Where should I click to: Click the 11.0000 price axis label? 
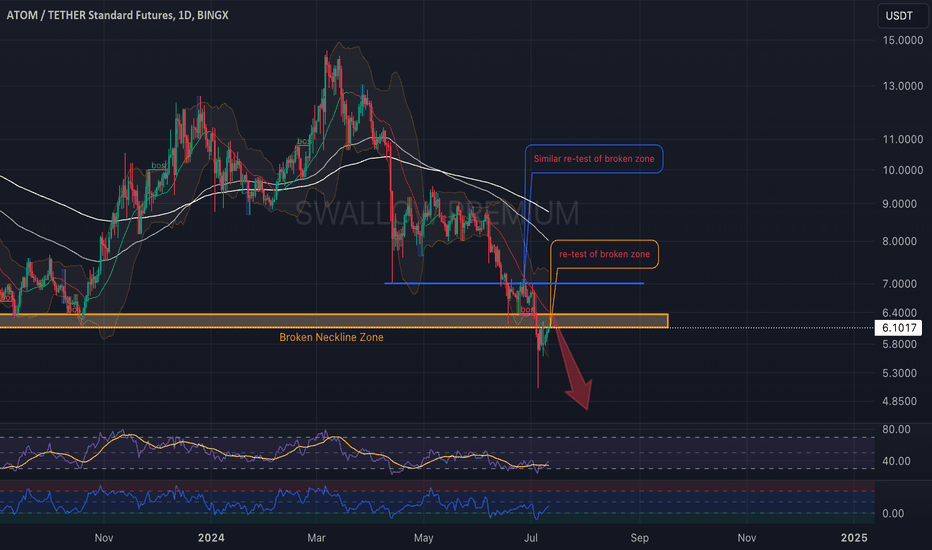[903, 139]
